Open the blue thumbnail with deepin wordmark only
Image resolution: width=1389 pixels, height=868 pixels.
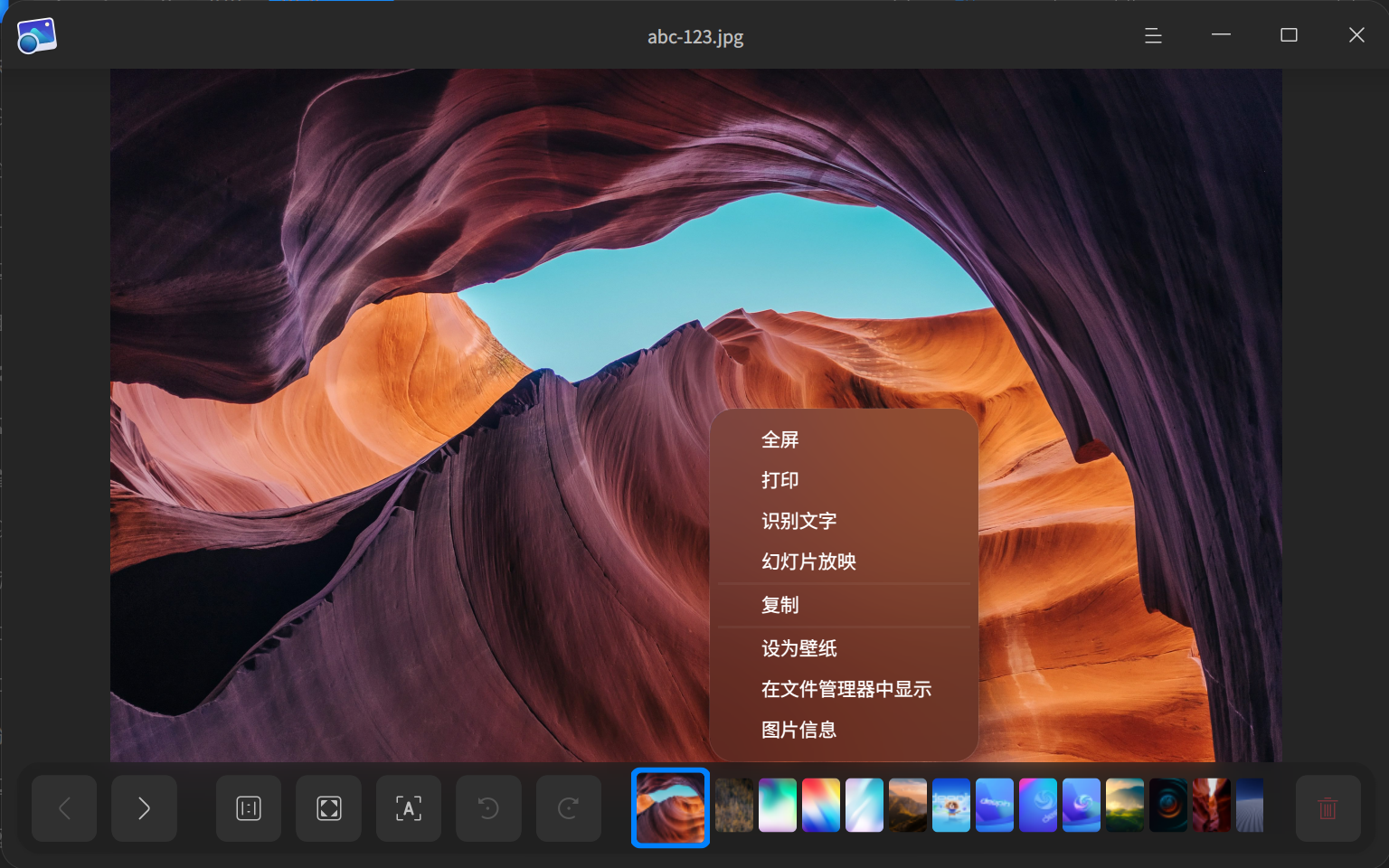(995, 805)
